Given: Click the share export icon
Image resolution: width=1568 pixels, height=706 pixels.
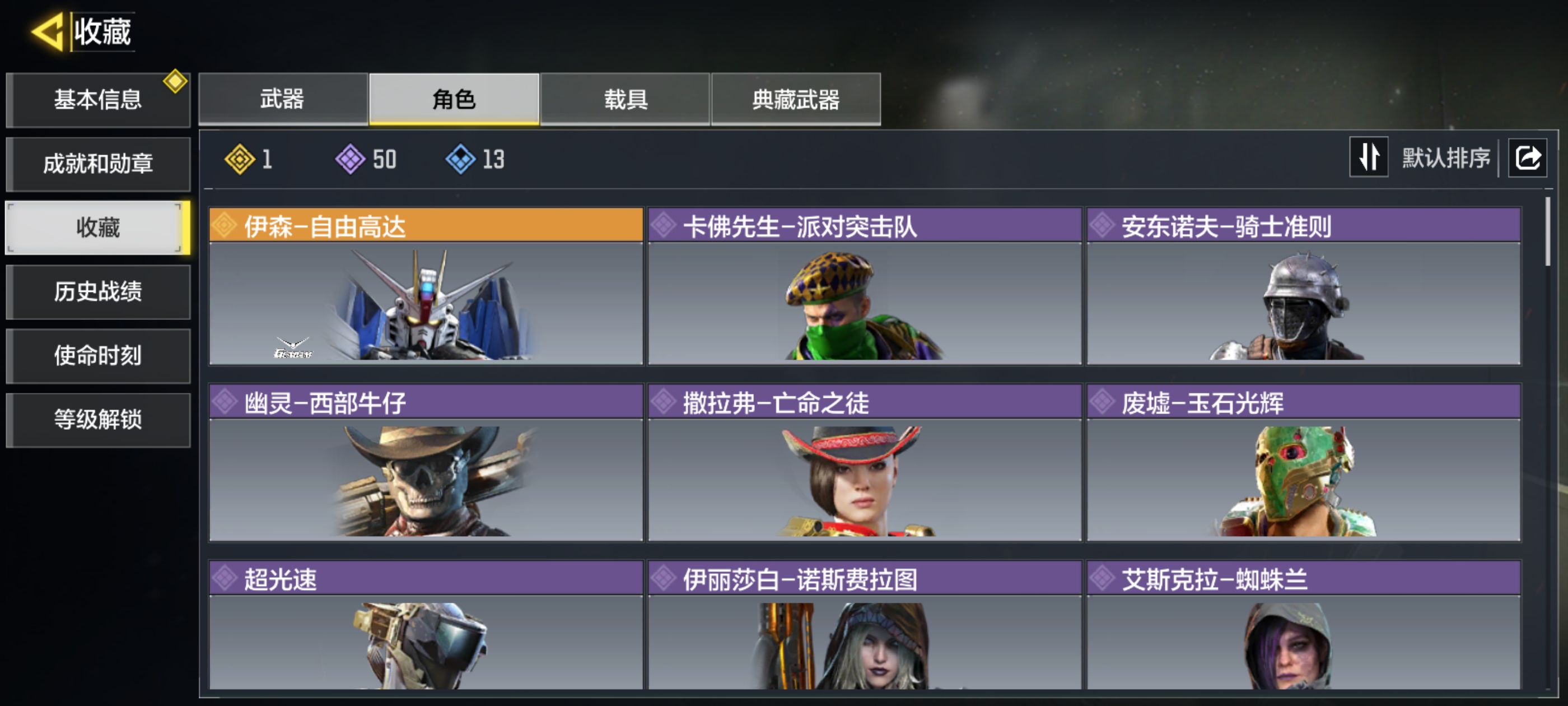Looking at the screenshot, I should point(1527,158).
